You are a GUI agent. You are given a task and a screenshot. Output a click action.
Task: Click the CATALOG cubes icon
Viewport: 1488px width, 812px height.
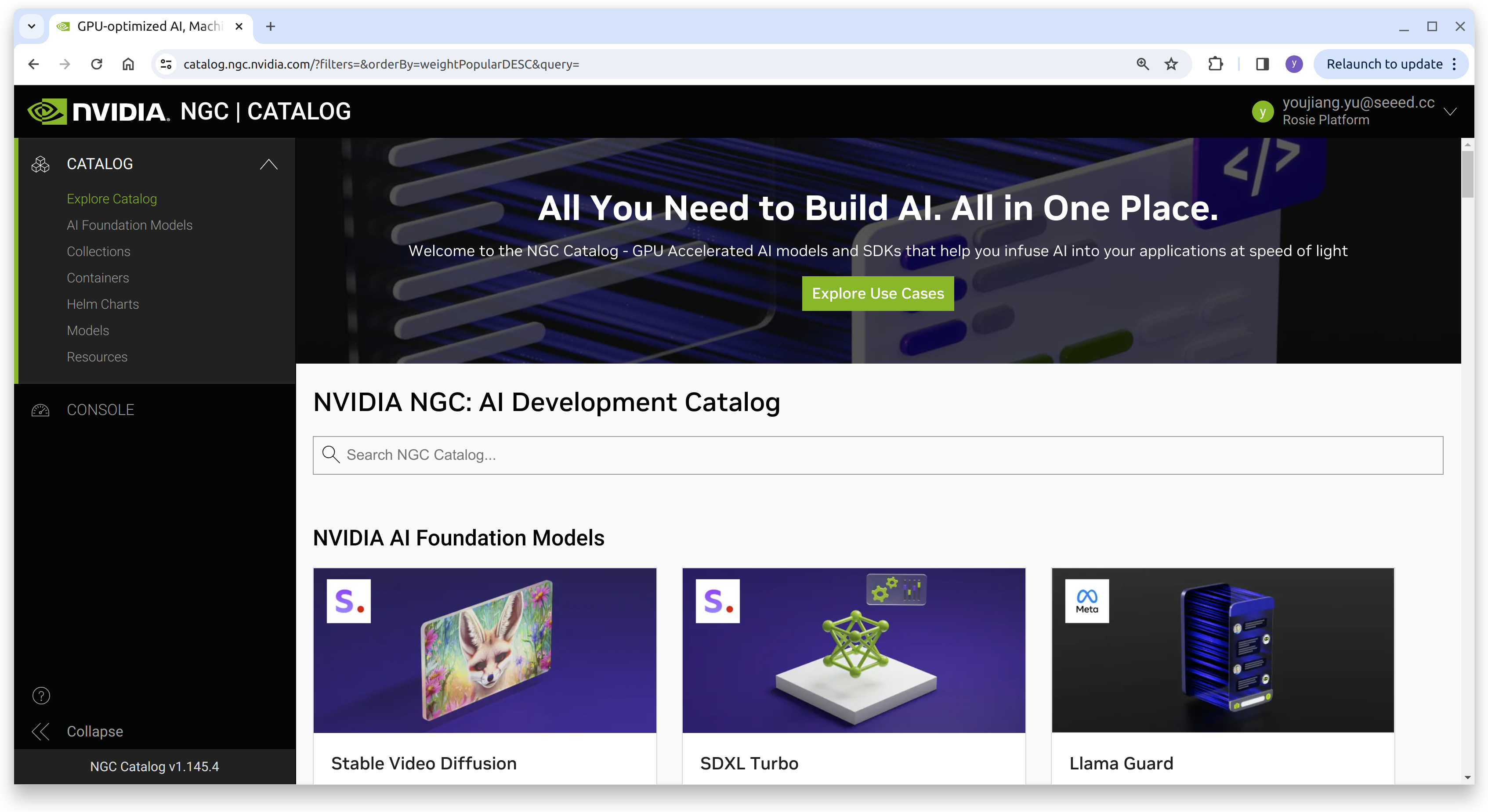(40, 165)
